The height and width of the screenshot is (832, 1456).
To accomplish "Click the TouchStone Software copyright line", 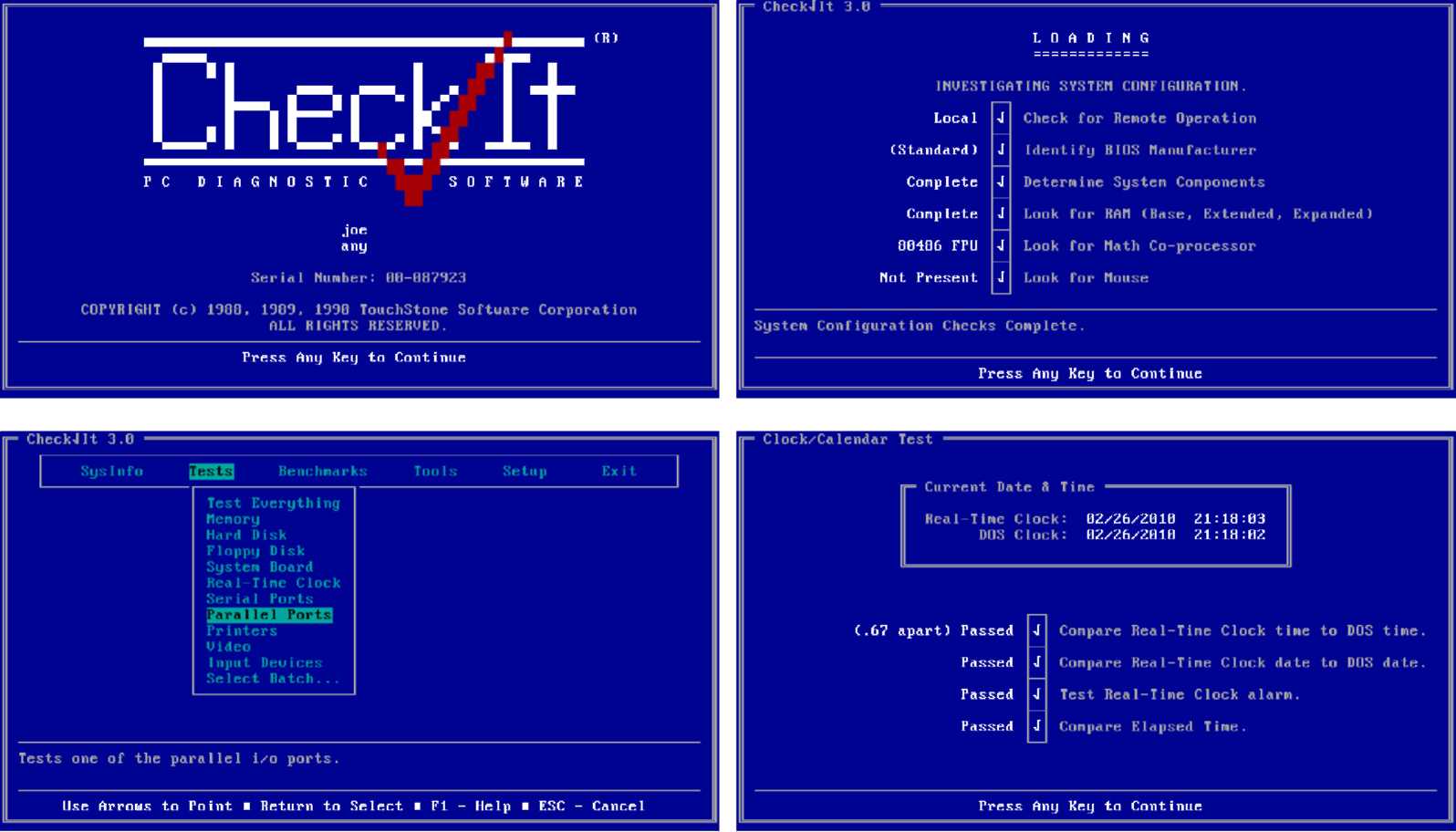I will 359,310.
